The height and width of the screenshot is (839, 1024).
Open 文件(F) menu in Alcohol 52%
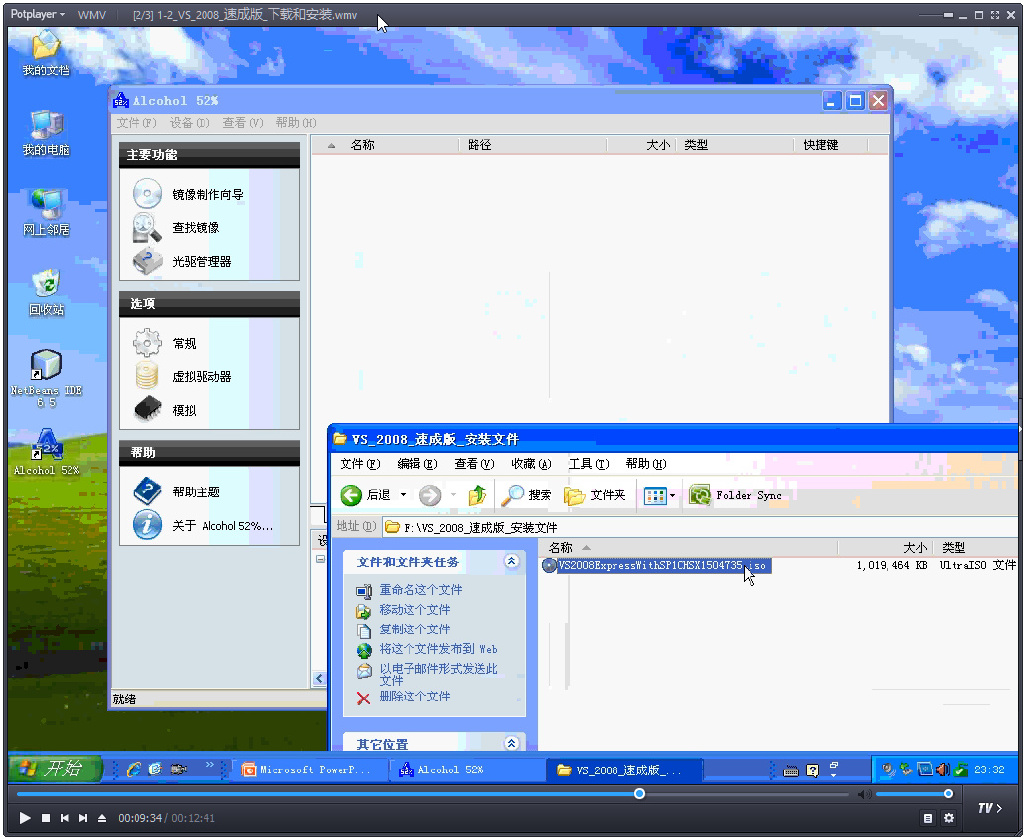(x=136, y=123)
